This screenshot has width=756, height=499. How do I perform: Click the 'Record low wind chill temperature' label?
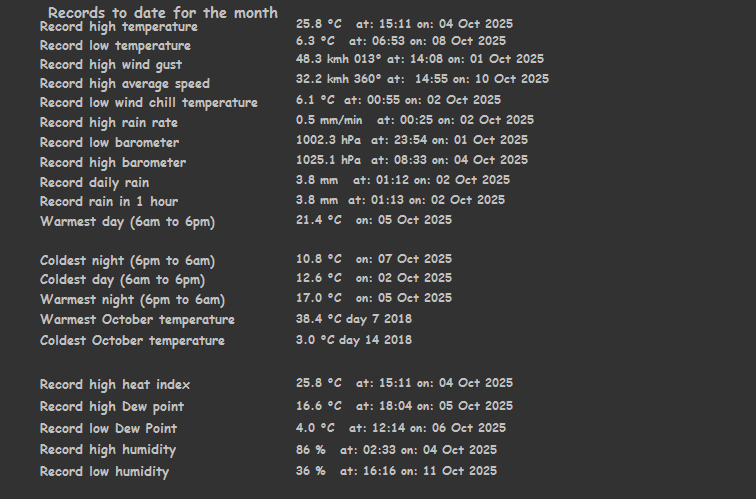148,103
